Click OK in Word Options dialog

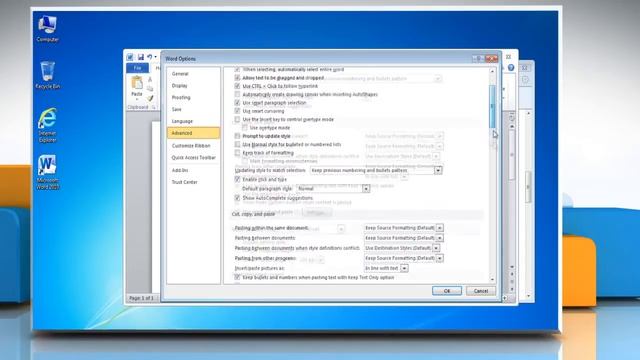pos(447,291)
